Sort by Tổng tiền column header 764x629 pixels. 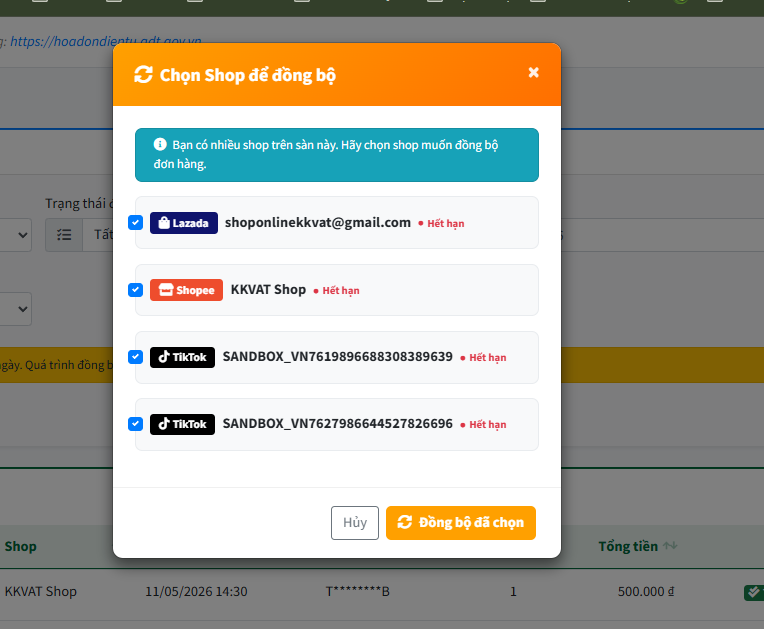pyautogui.click(x=637, y=546)
